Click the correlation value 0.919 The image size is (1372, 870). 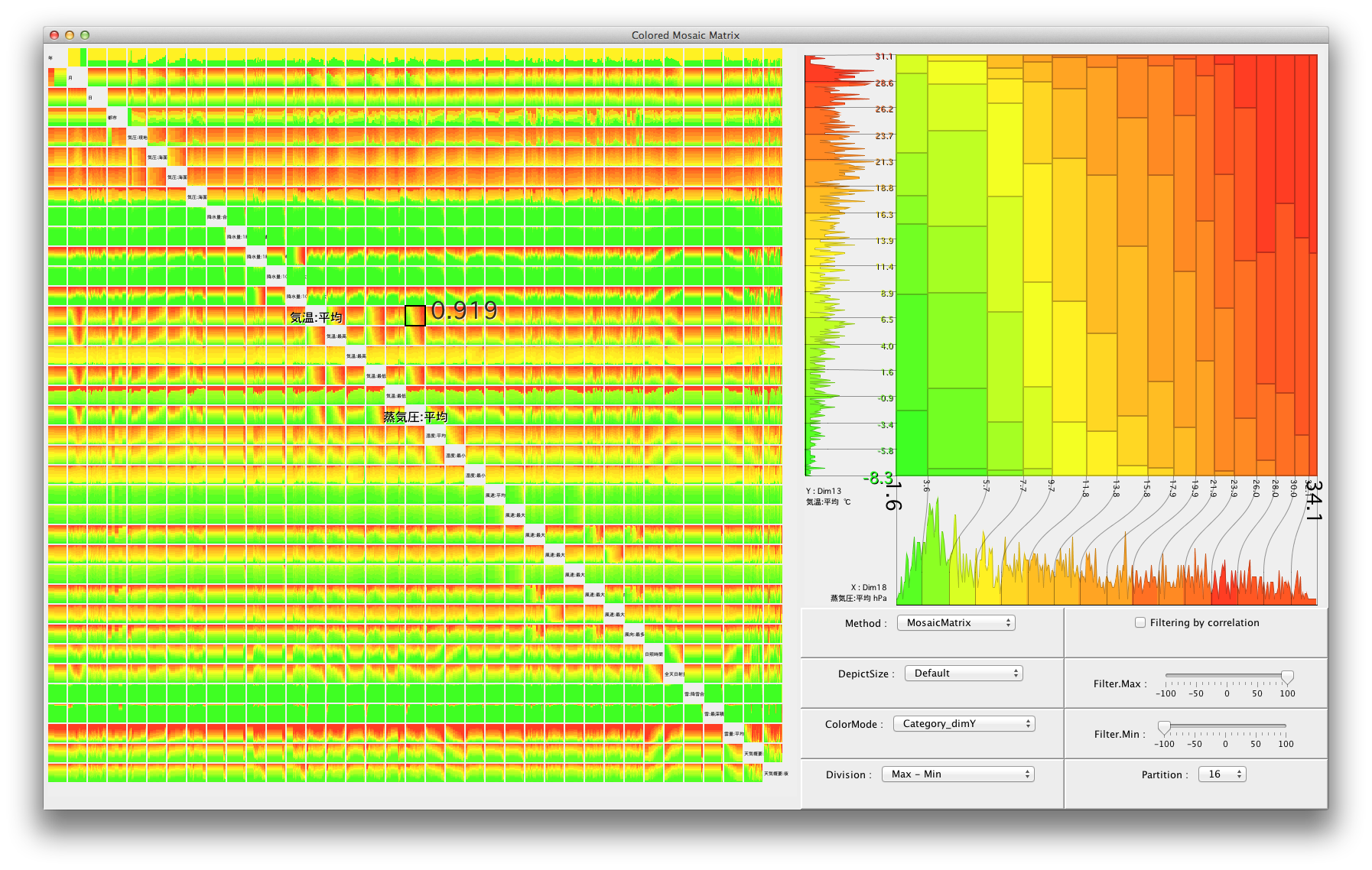464,310
